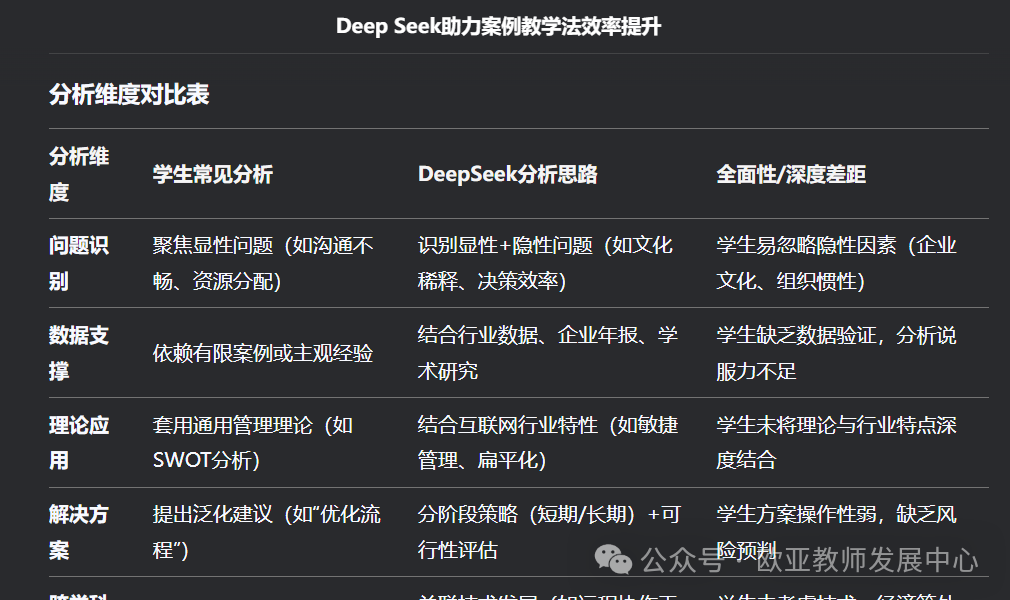Select the row label '理论应用'
This screenshot has width=1010, height=600.
79,442
